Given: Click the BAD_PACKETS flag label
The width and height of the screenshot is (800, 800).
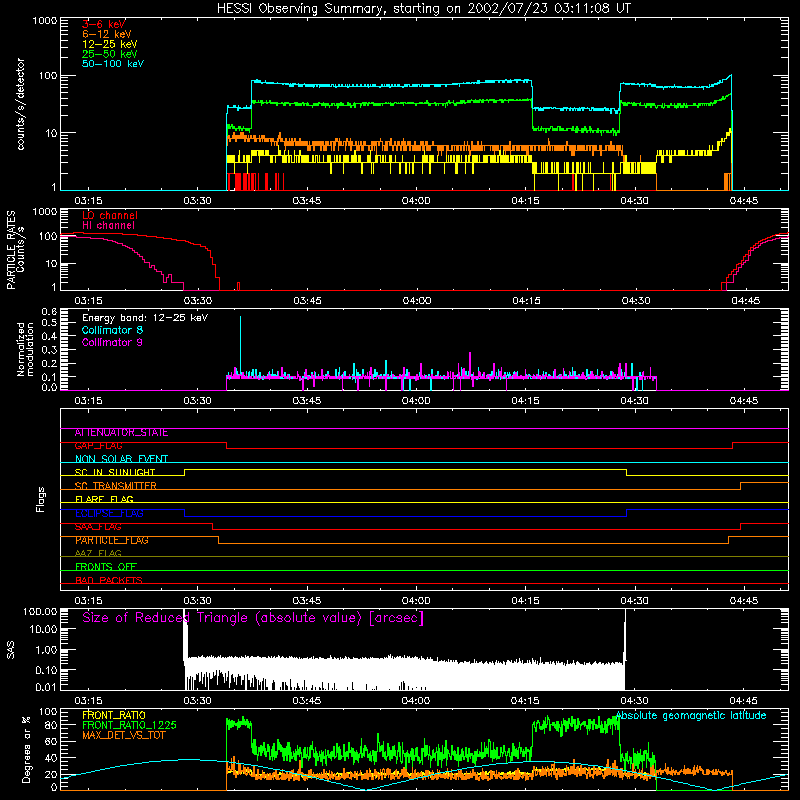Looking at the screenshot, I should coord(108,580).
